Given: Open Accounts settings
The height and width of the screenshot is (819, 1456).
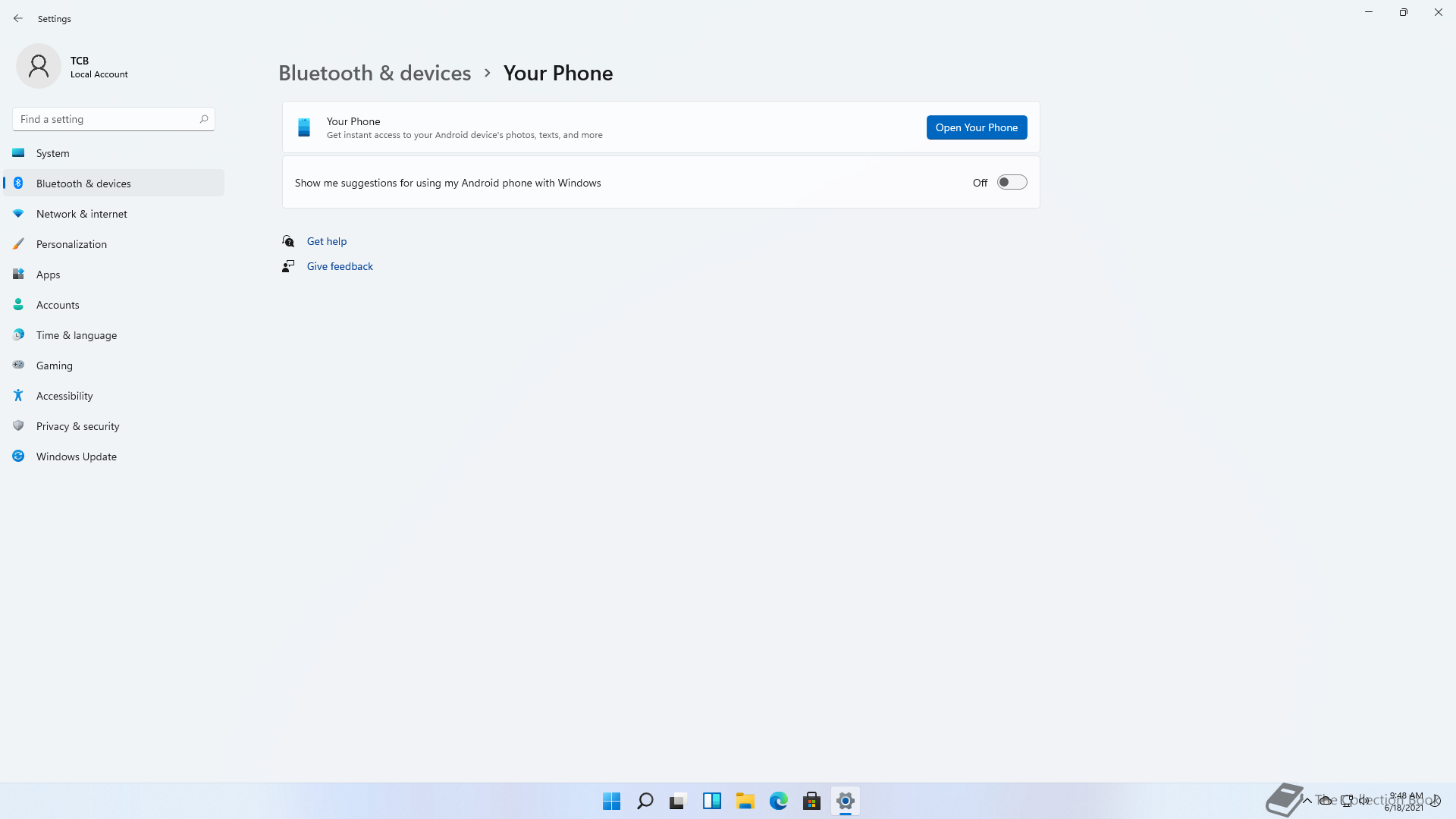Looking at the screenshot, I should tap(114, 305).
